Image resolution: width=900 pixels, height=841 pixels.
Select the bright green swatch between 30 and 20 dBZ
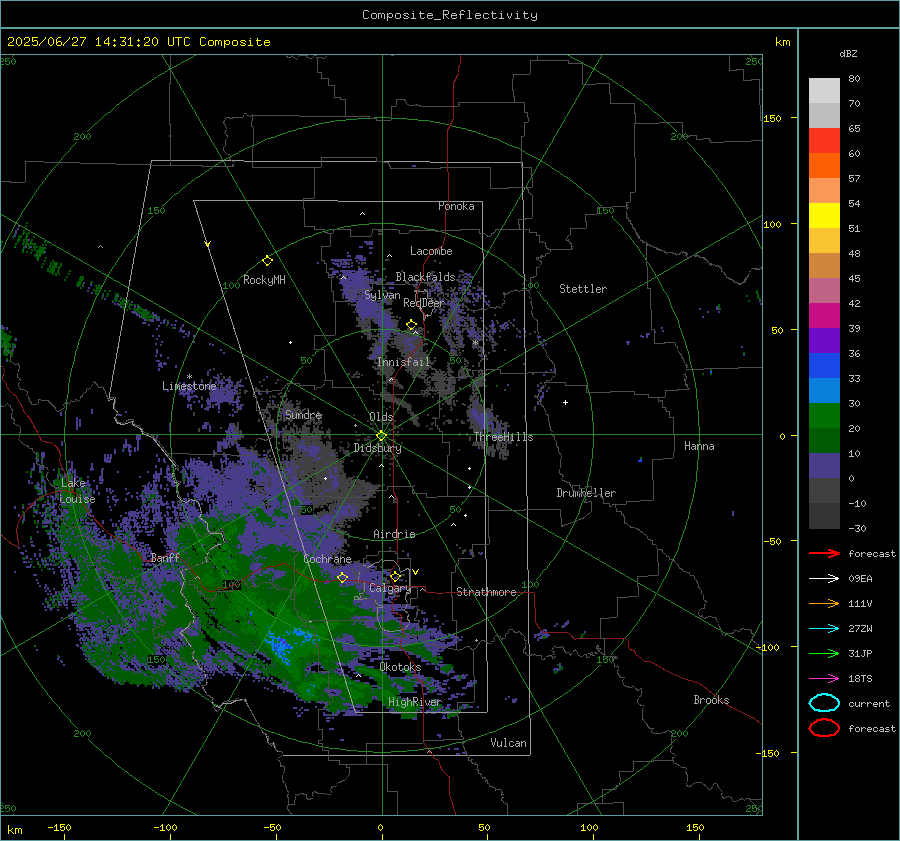(824, 416)
